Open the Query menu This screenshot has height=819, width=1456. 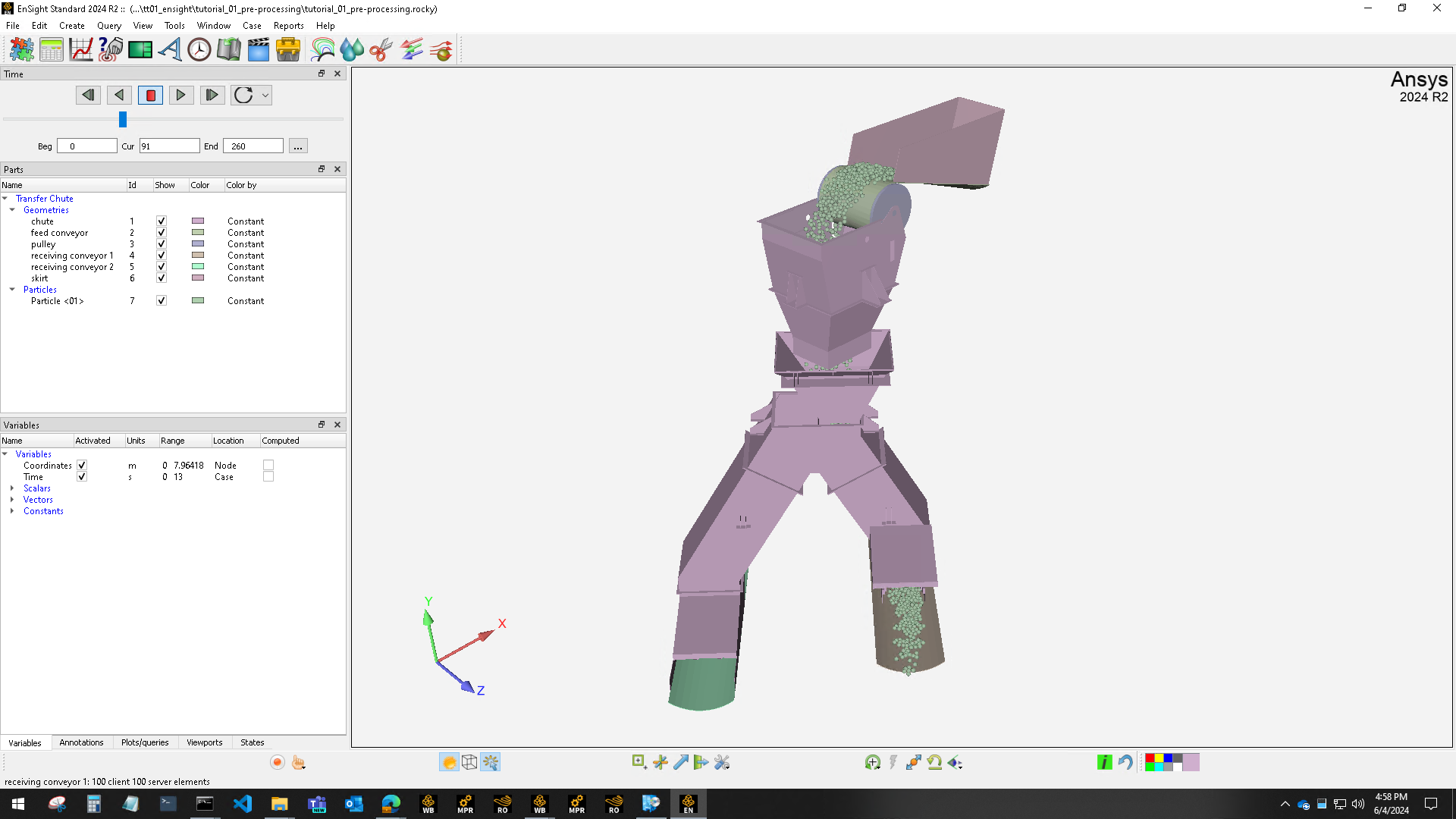[109, 25]
